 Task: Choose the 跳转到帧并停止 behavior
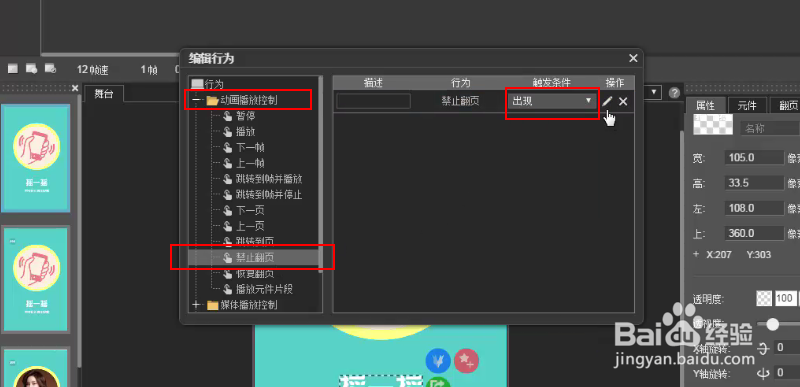[x=269, y=195]
